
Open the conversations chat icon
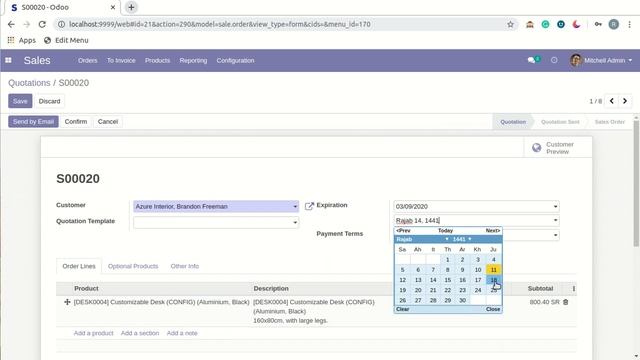pos(531,60)
